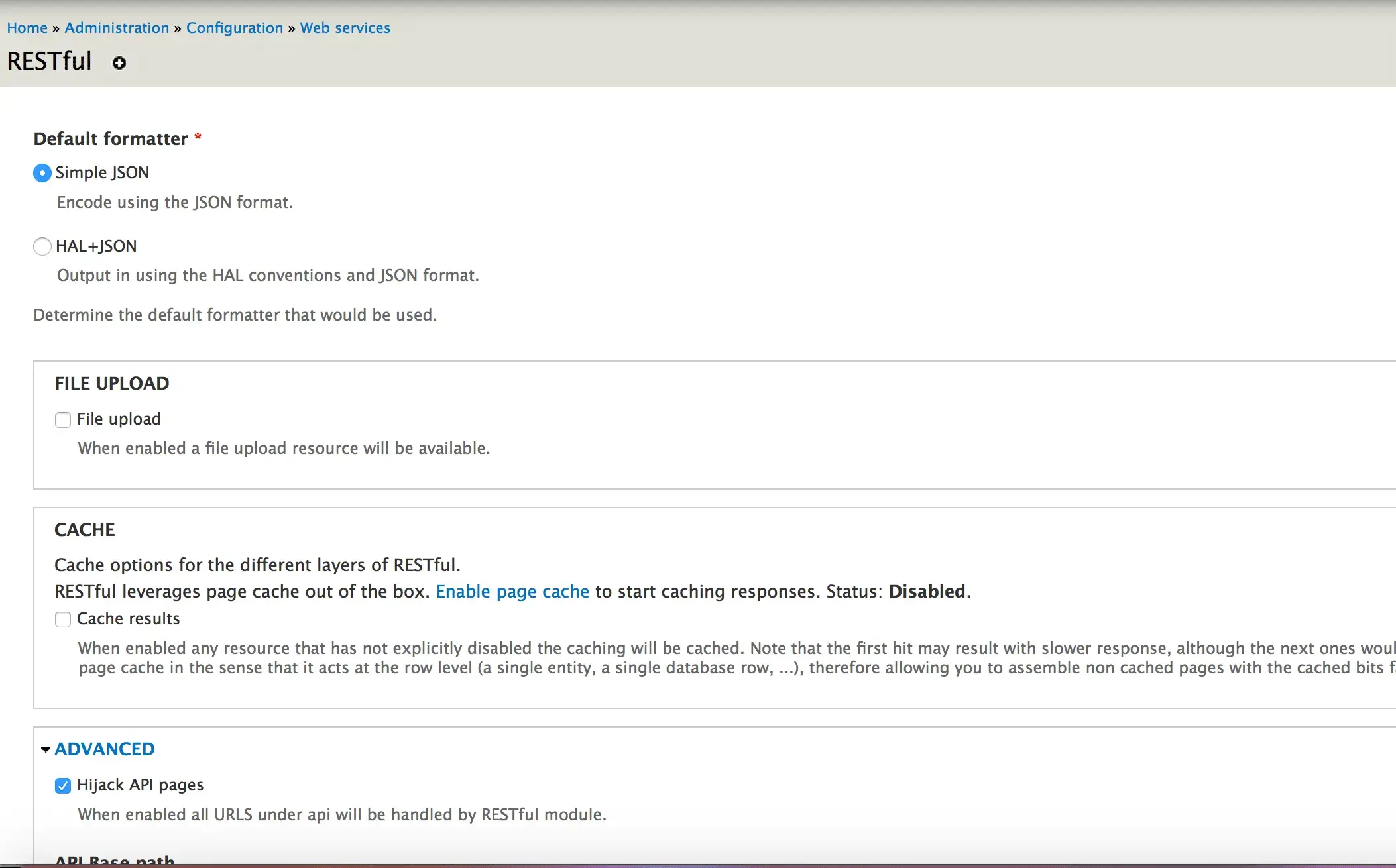The height and width of the screenshot is (868, 1396).
Task: Click the add-to-shortcuts icon beside RESTful
Action: pyautogui.click(x=119, y=63)
